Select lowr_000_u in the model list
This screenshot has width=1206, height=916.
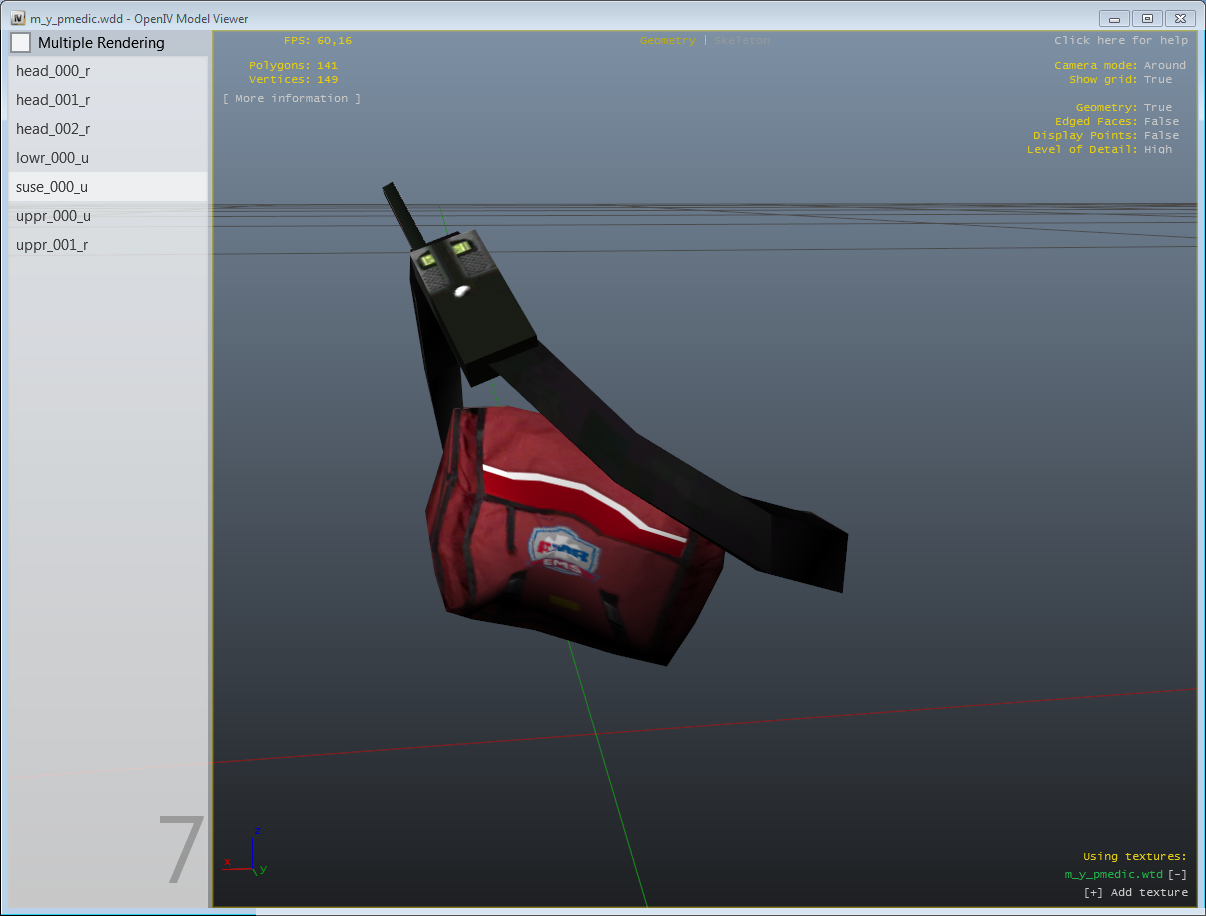[x=53, y=158]
